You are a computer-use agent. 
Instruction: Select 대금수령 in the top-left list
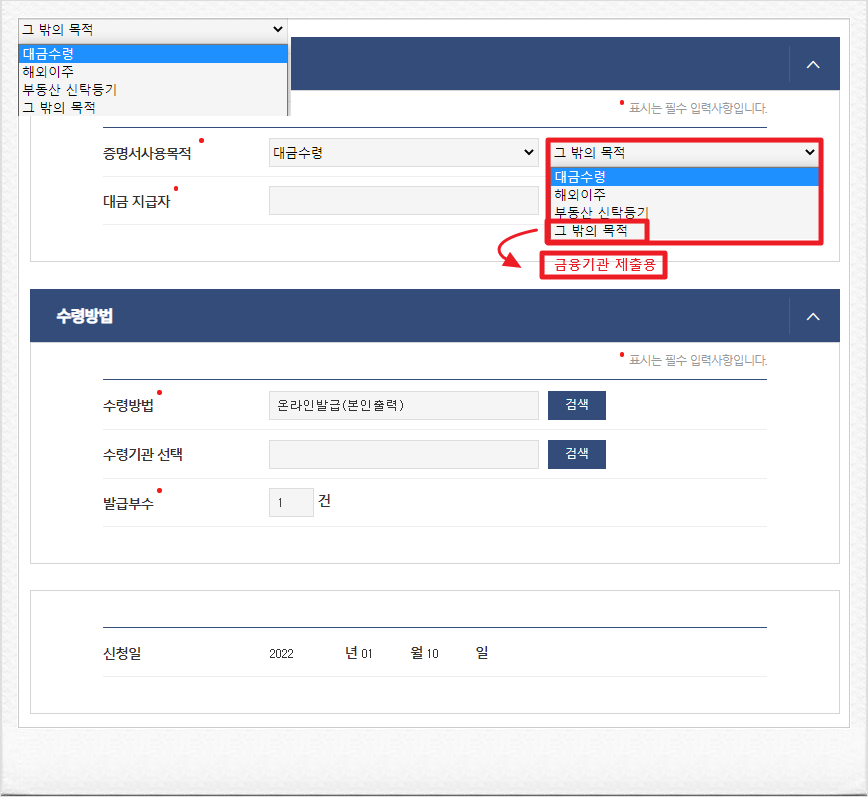[153, 54]
